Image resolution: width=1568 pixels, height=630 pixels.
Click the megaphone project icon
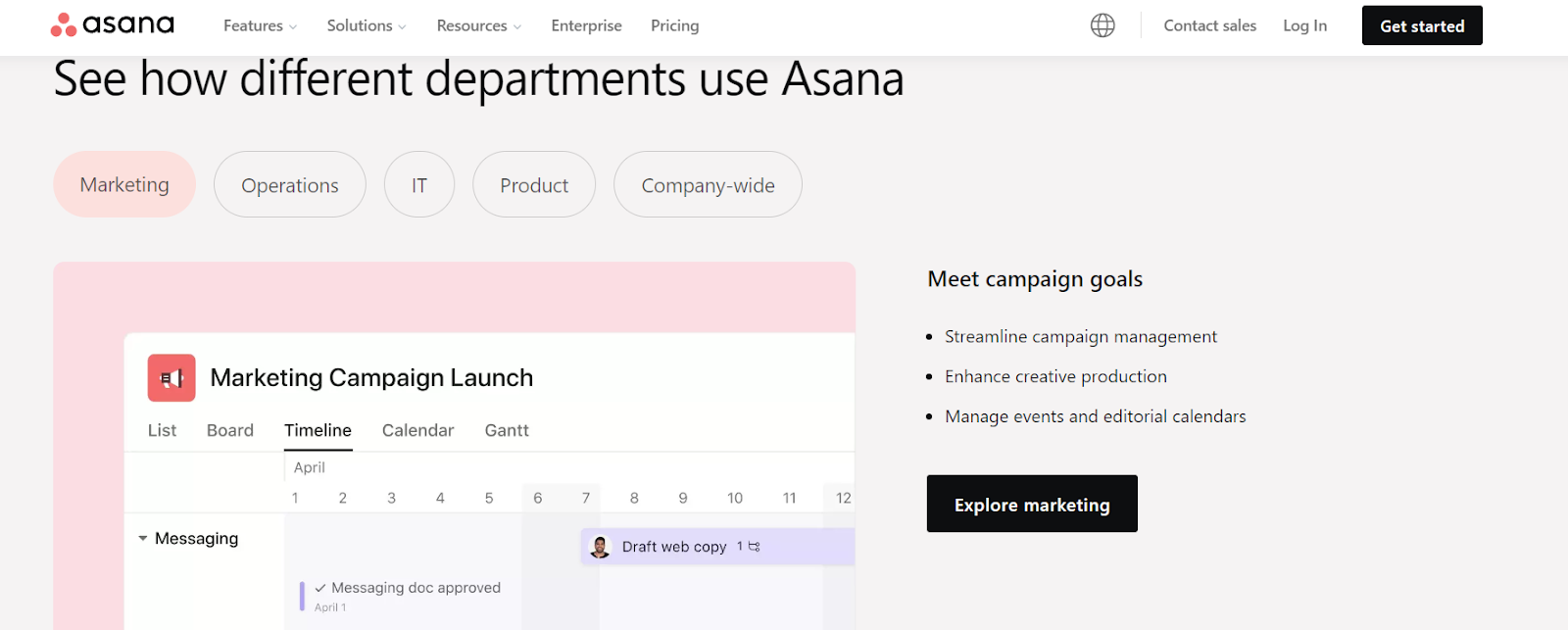click(x=171, y=378)
